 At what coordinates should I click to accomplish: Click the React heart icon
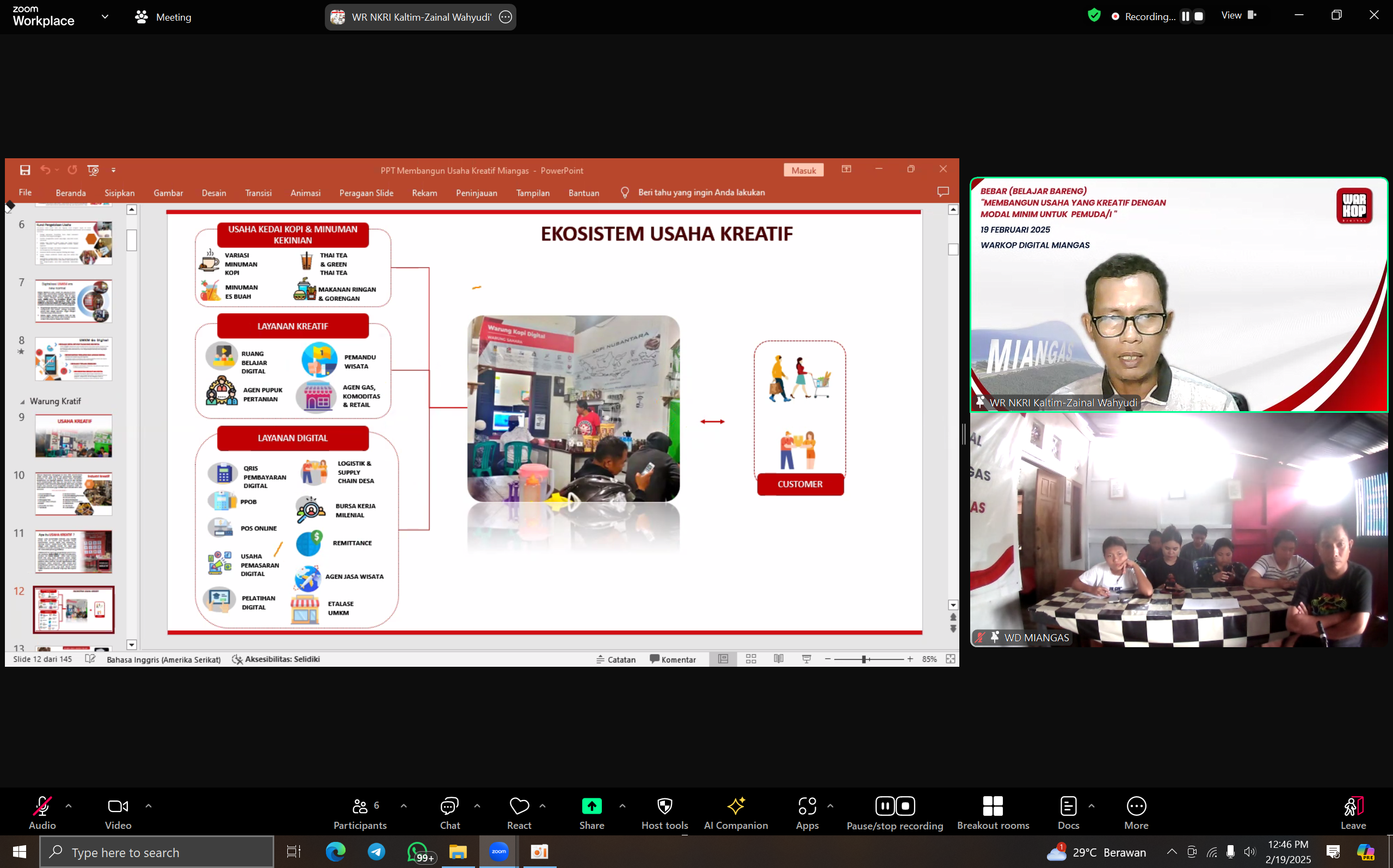[x=519, y=806]
